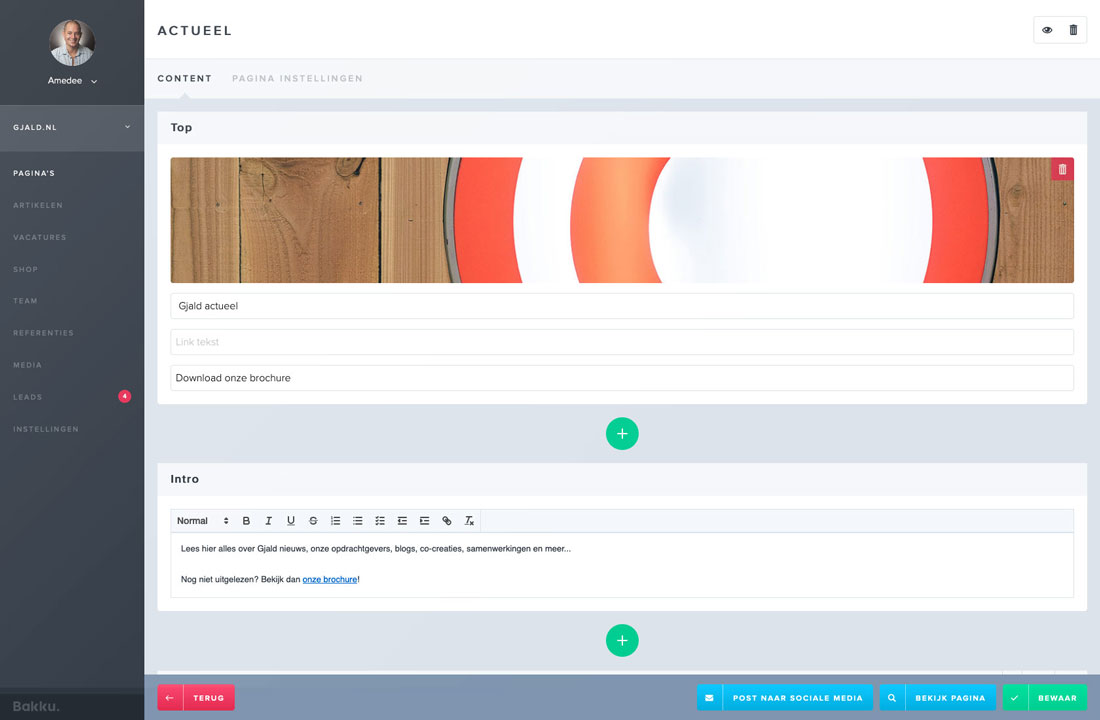Open the Normal paragraph style dropdown
1100x720 pixels.
200,520
